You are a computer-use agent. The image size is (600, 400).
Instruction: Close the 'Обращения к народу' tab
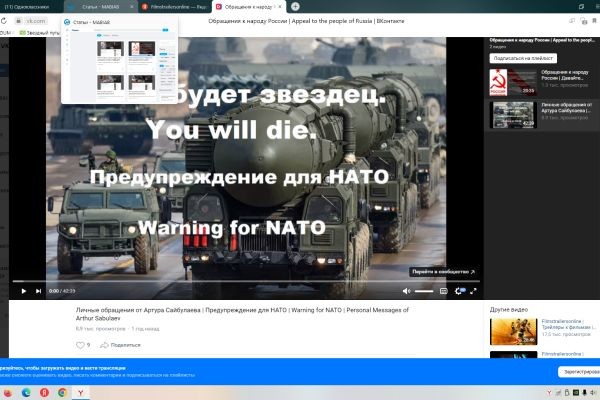280,7
